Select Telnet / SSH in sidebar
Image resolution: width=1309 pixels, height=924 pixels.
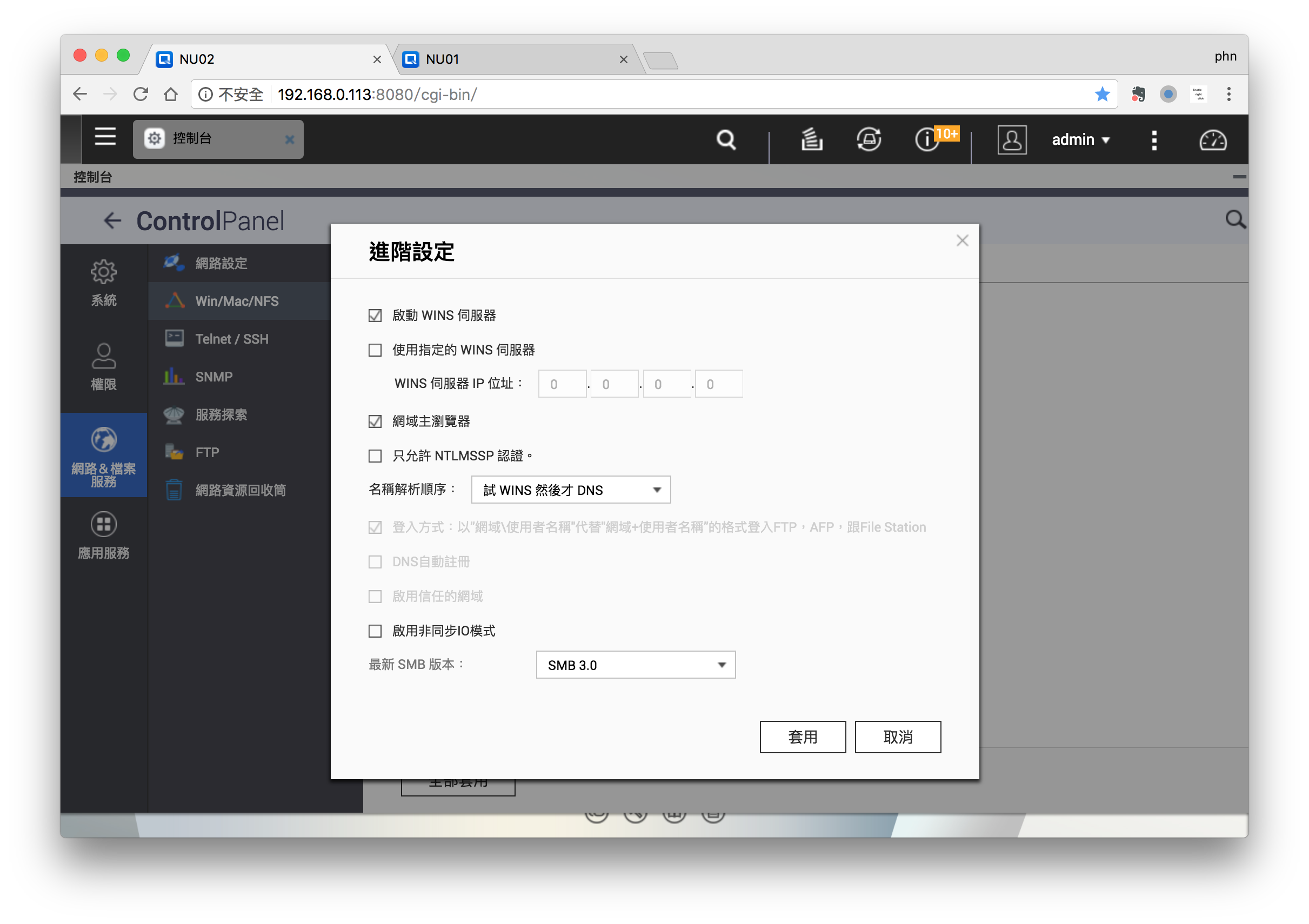coord(231,339)
